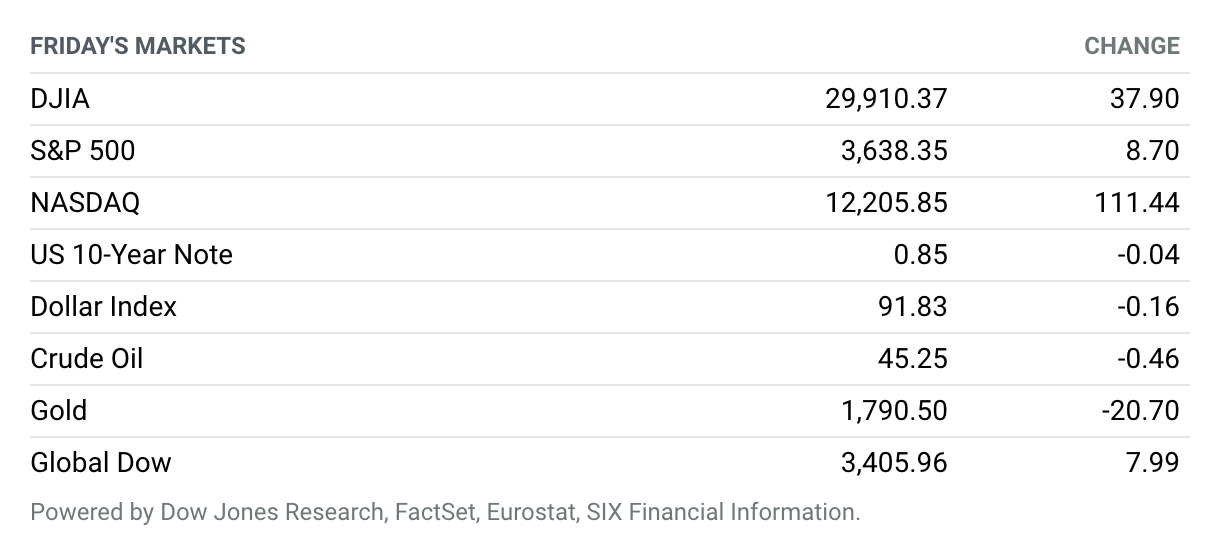The image size is (1216, 556).
Task: Click the FRIDAY'S MARKETS column header
Action: pyautogui.click(x=138, y=46)
